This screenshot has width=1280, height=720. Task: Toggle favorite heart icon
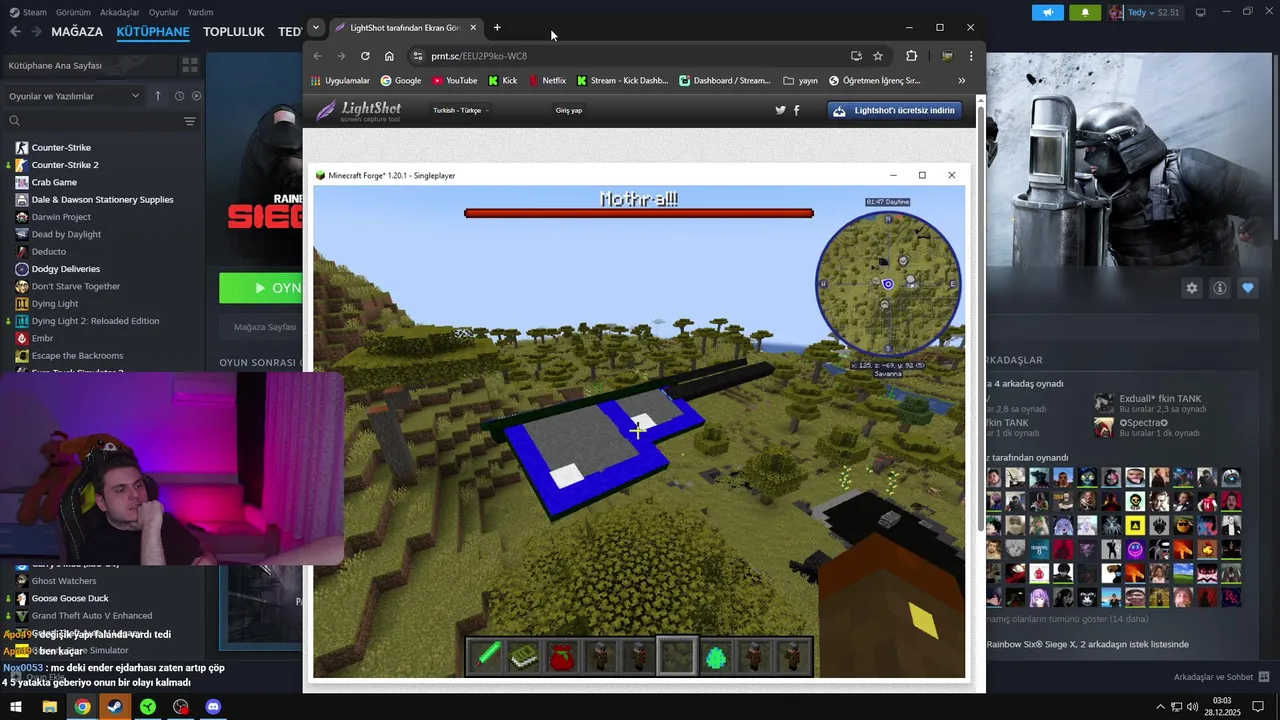click(1248, 288)
